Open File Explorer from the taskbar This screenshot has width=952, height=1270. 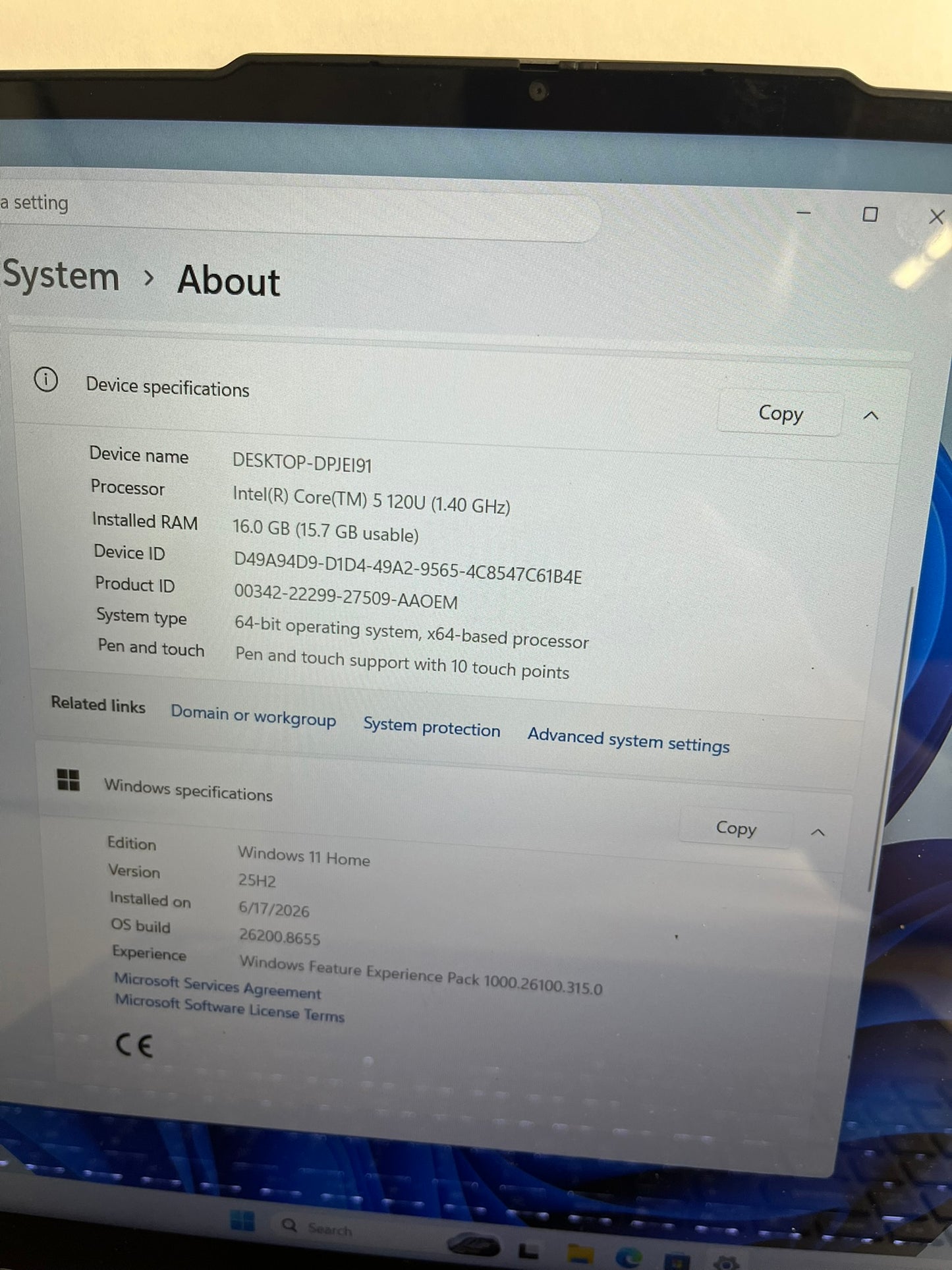pyautogui.click(x=580, y=1254)
